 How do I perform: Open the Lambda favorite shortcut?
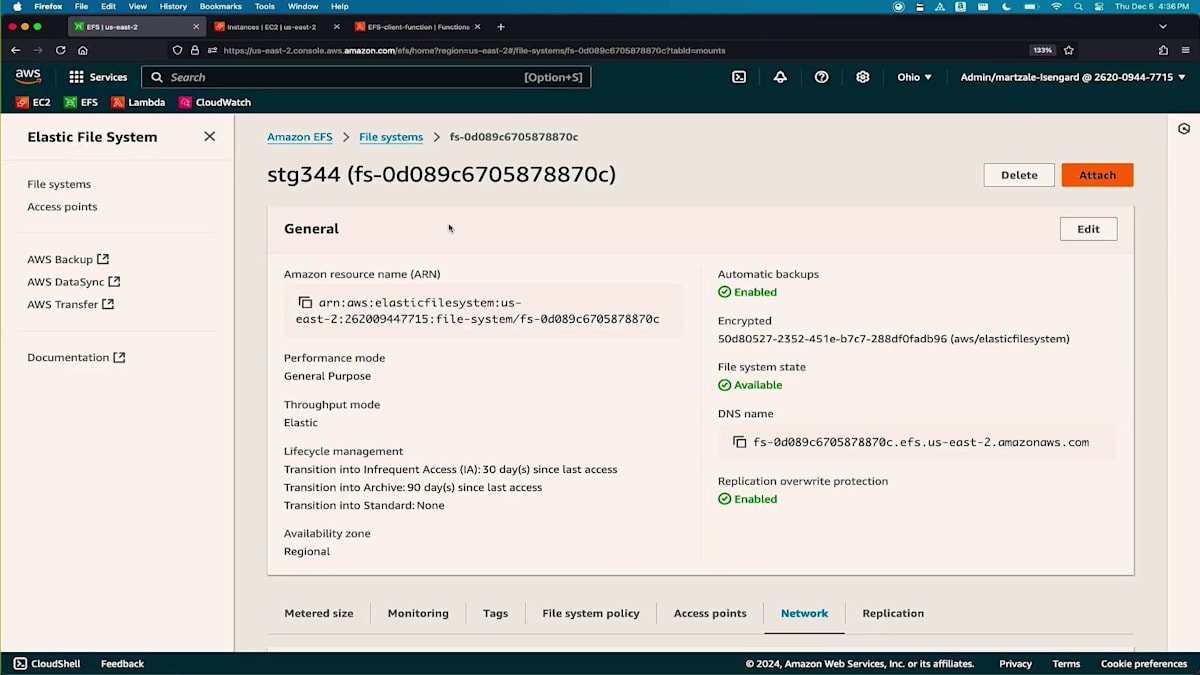tap(138, 102)
